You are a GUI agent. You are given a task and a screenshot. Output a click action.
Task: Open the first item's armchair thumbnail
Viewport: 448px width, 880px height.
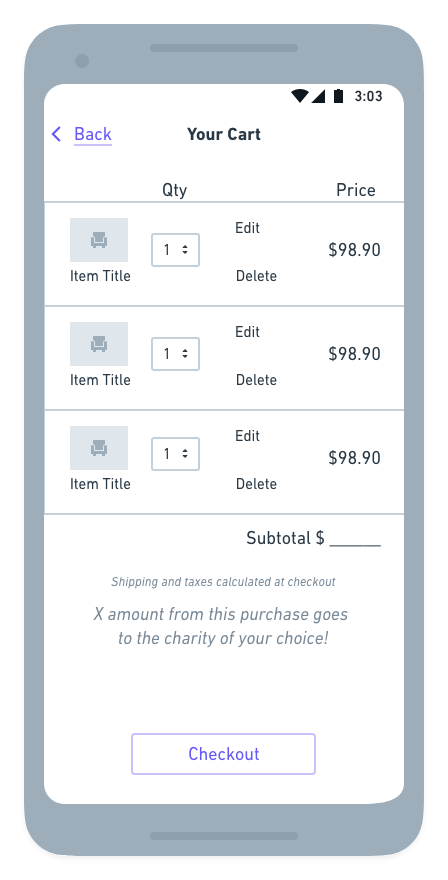[x=99, y=240]
